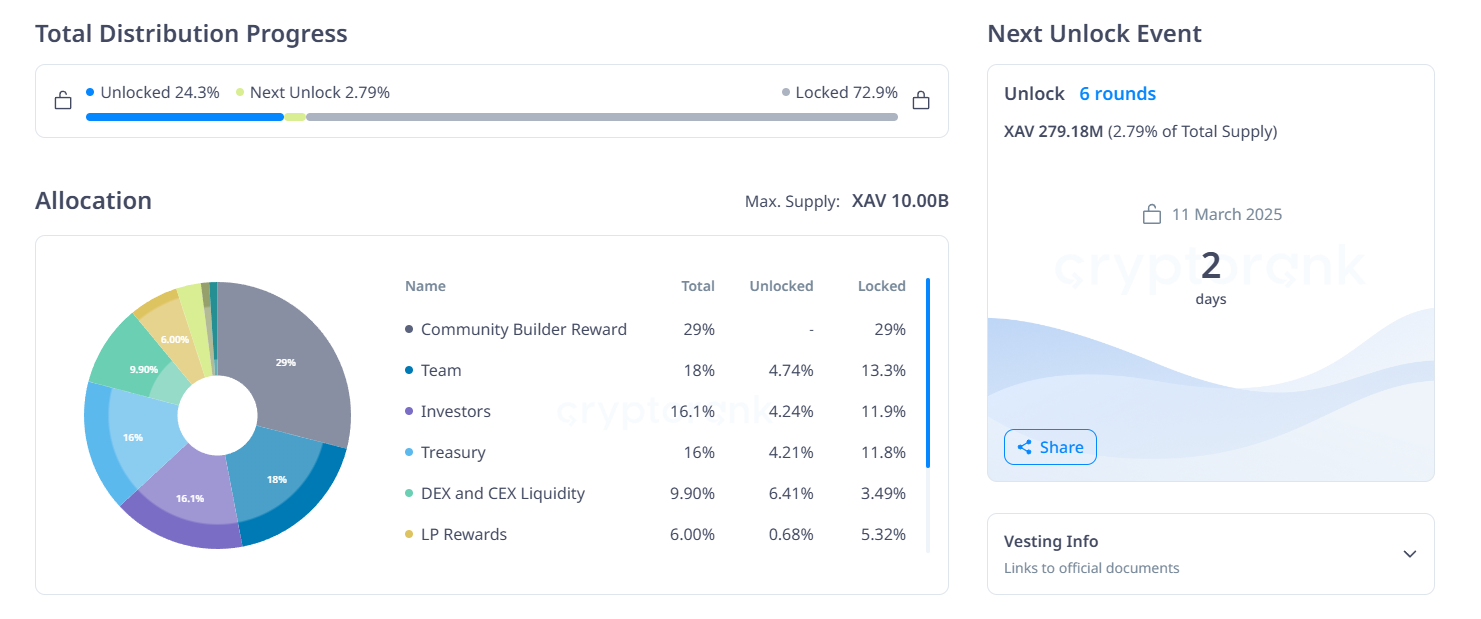
Task: Click the locked padlock icon after the progress bar
Action: 921,100
